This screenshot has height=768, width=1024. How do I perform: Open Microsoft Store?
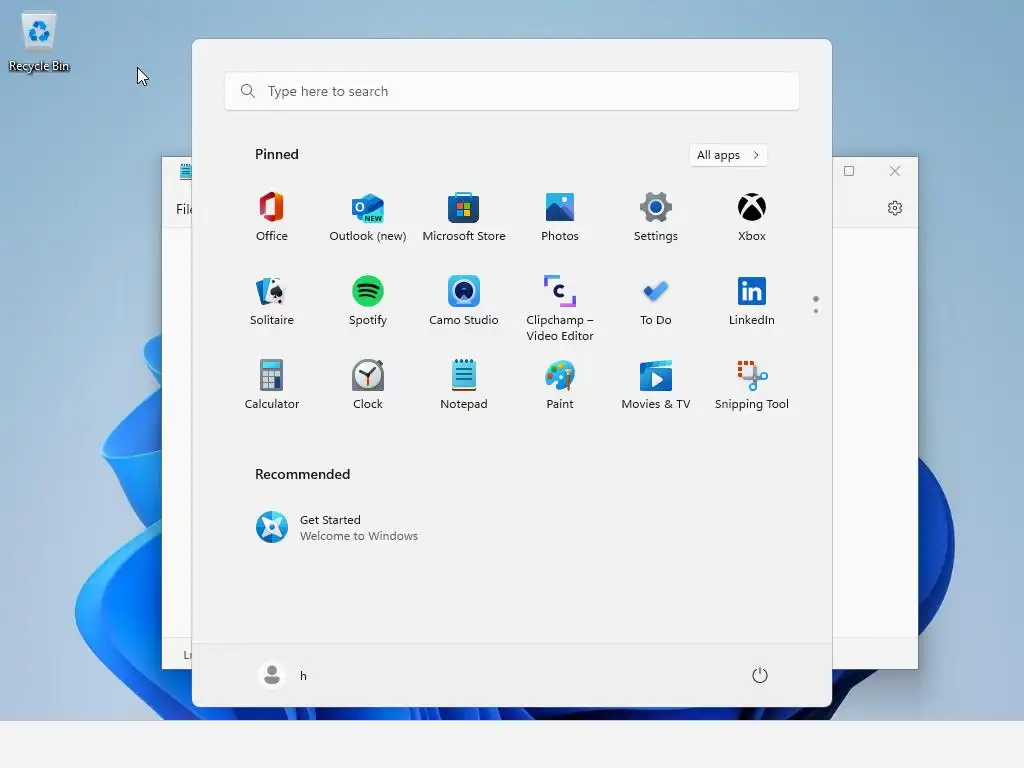tap(464, 217)
